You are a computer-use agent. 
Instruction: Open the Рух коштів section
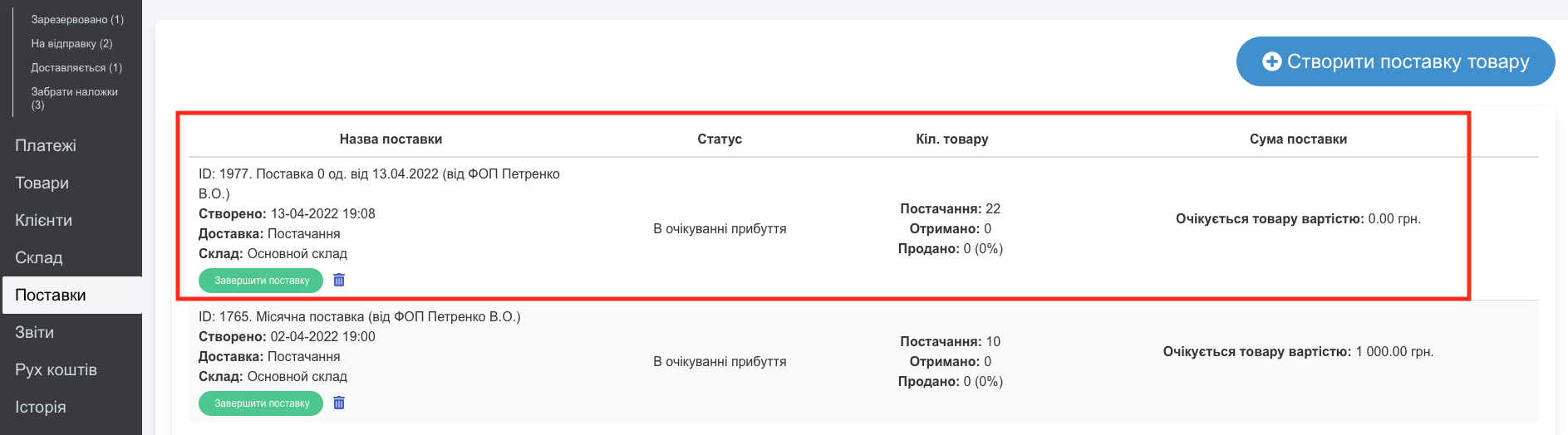tap(56, 369)
